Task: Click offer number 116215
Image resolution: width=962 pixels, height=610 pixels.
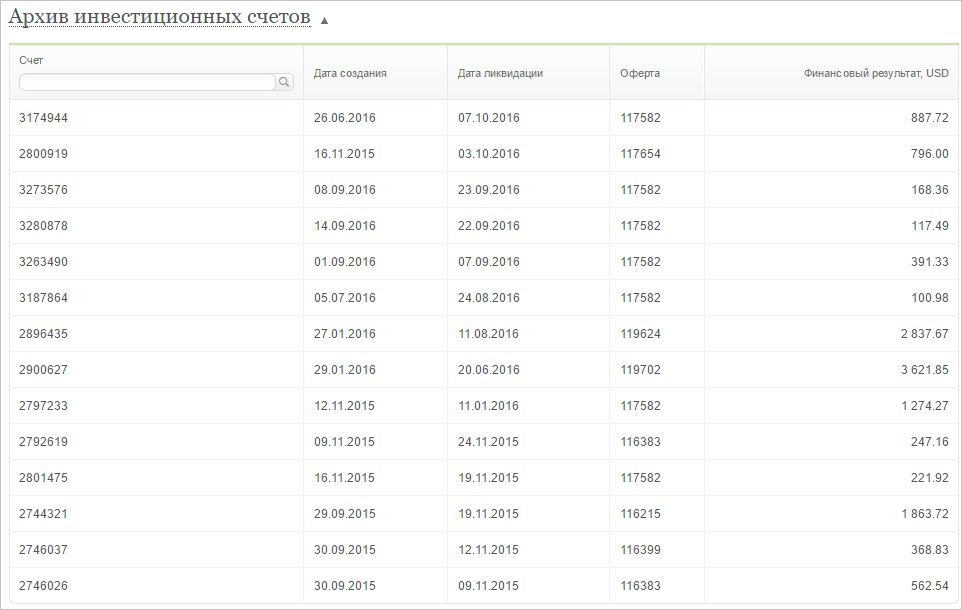Action: click(x=640, y=514)
